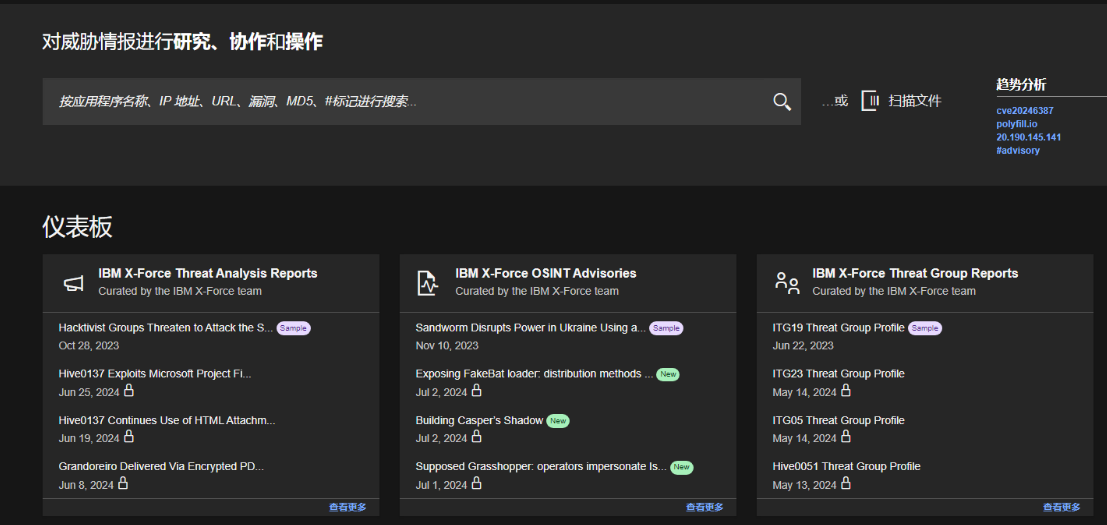The height and width of the screenshot is (525, 1107).
Task: Click lock icon beside Jun 19, 2024
Action: pyautogui.click(x=129, y=437)
